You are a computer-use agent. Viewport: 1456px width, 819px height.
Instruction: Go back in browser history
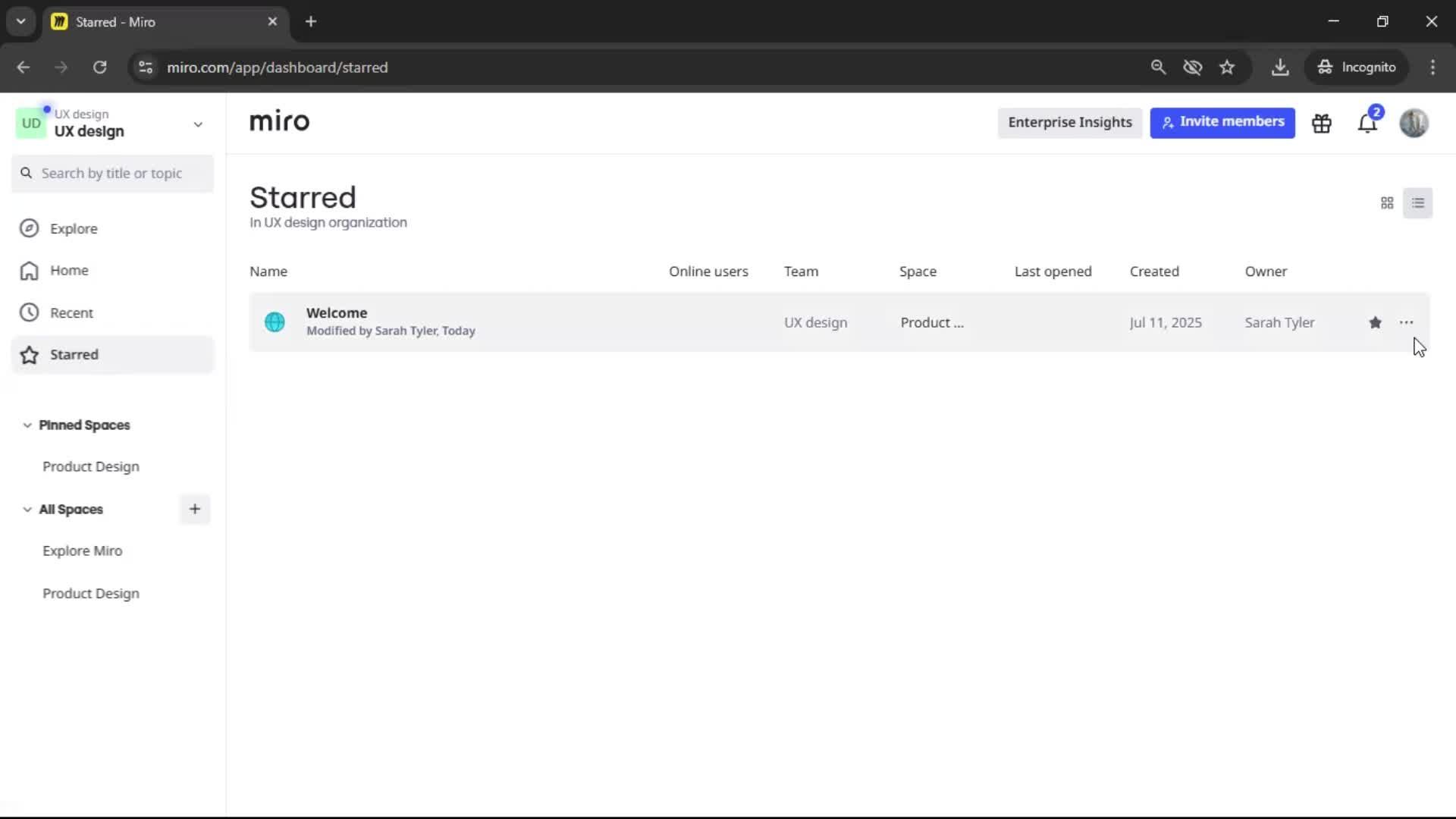point(24,67)
